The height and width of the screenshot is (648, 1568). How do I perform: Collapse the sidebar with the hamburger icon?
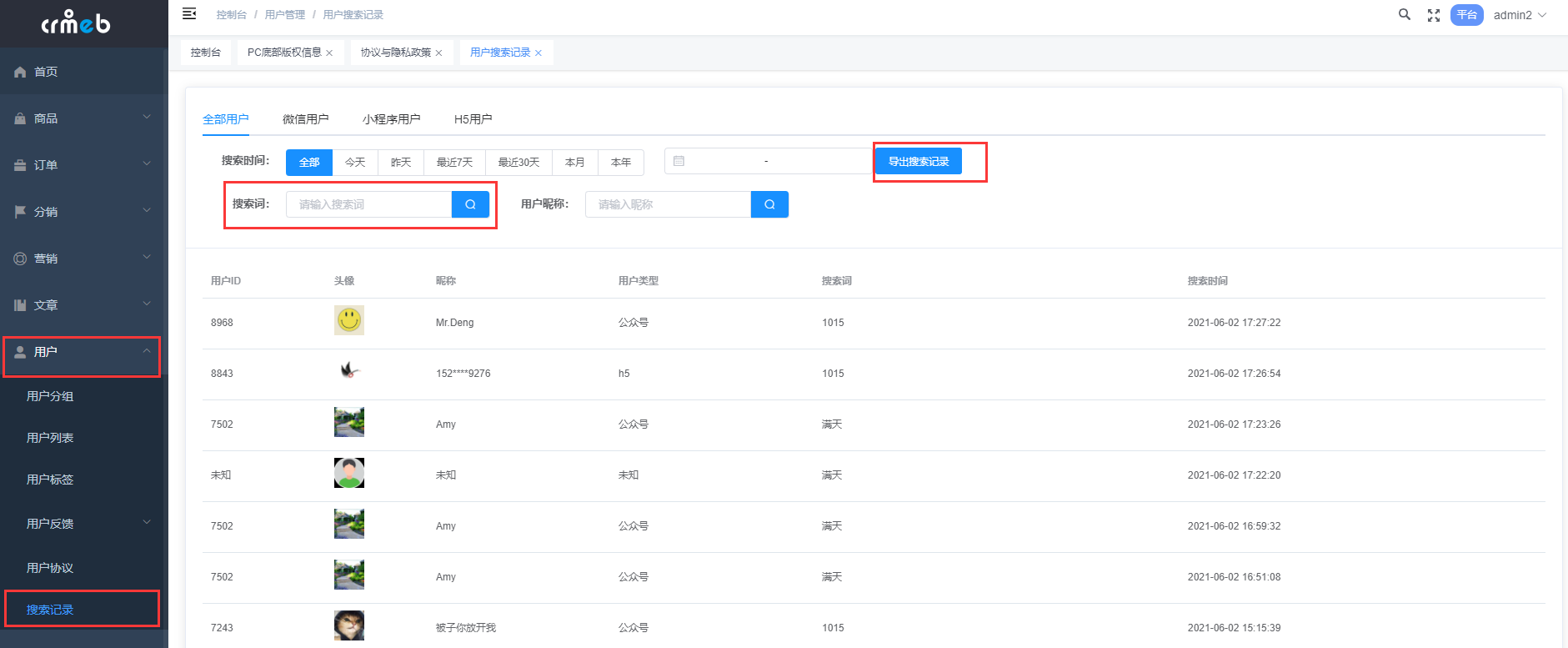(x=189, y=13)
